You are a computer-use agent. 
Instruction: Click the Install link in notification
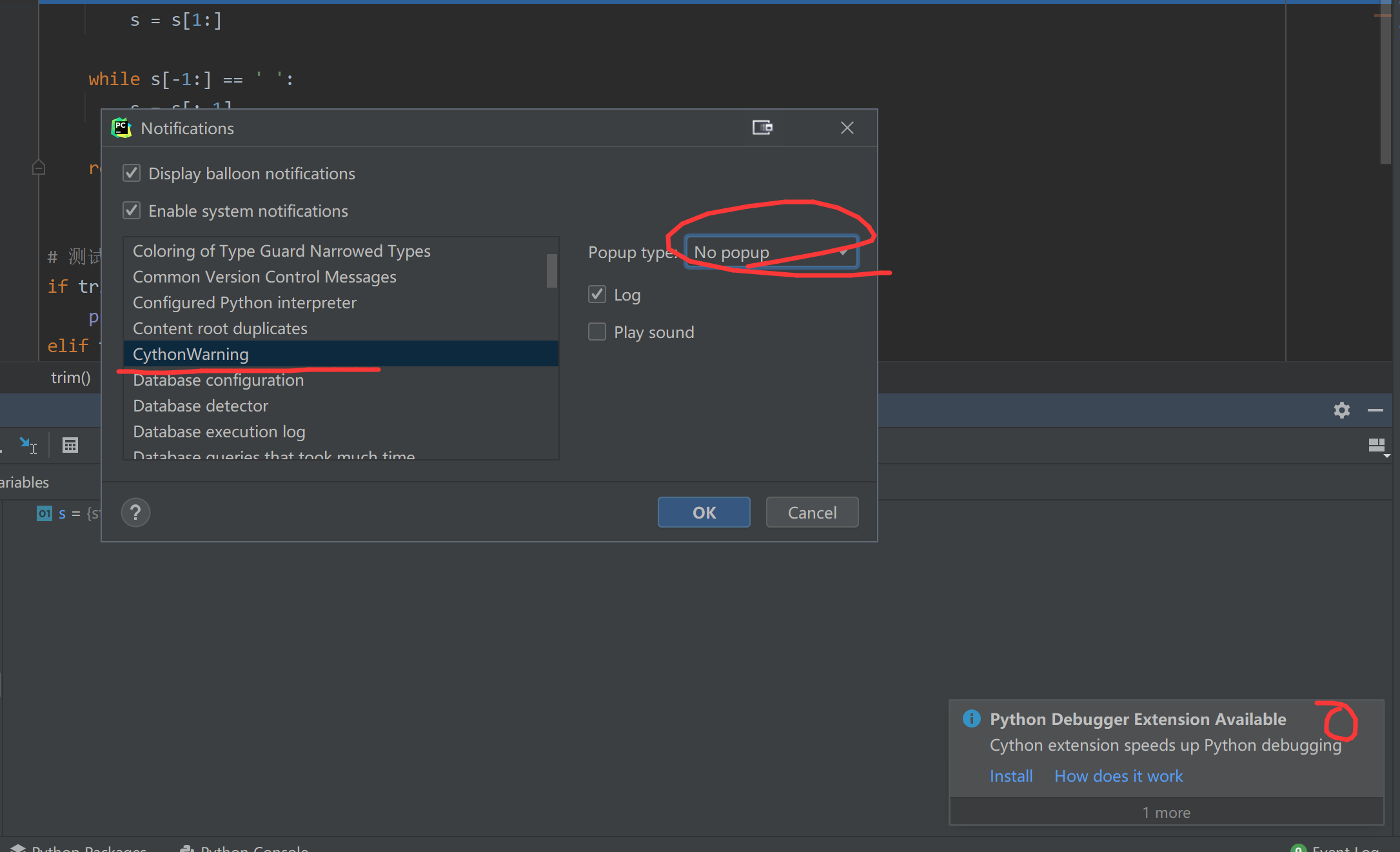click(1011, 776)
